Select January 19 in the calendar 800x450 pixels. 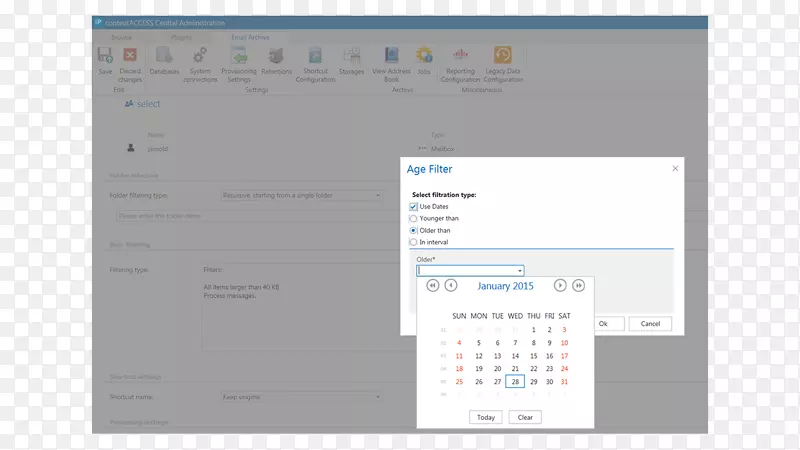479,368
